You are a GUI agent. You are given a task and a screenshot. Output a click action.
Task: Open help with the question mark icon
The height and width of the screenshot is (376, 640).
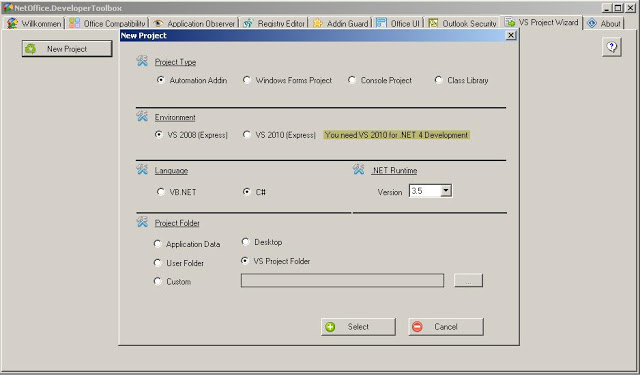612,47
